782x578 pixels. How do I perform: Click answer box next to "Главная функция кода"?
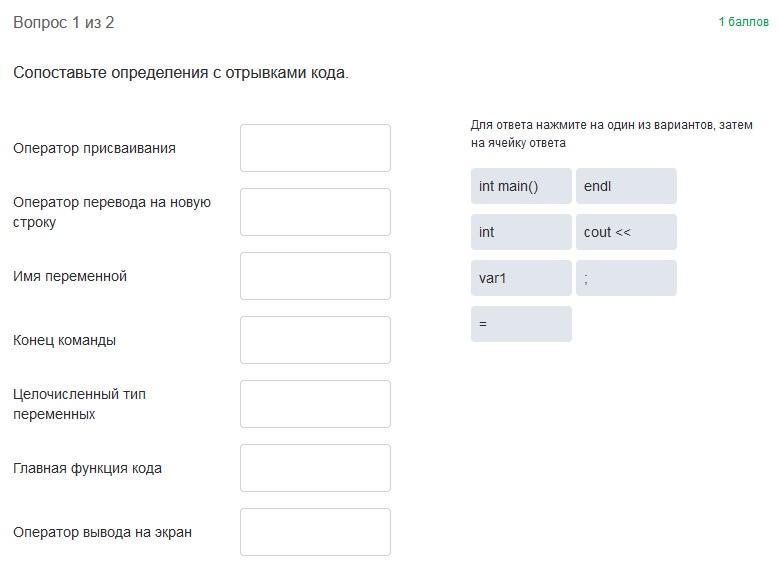pos(315,468)
